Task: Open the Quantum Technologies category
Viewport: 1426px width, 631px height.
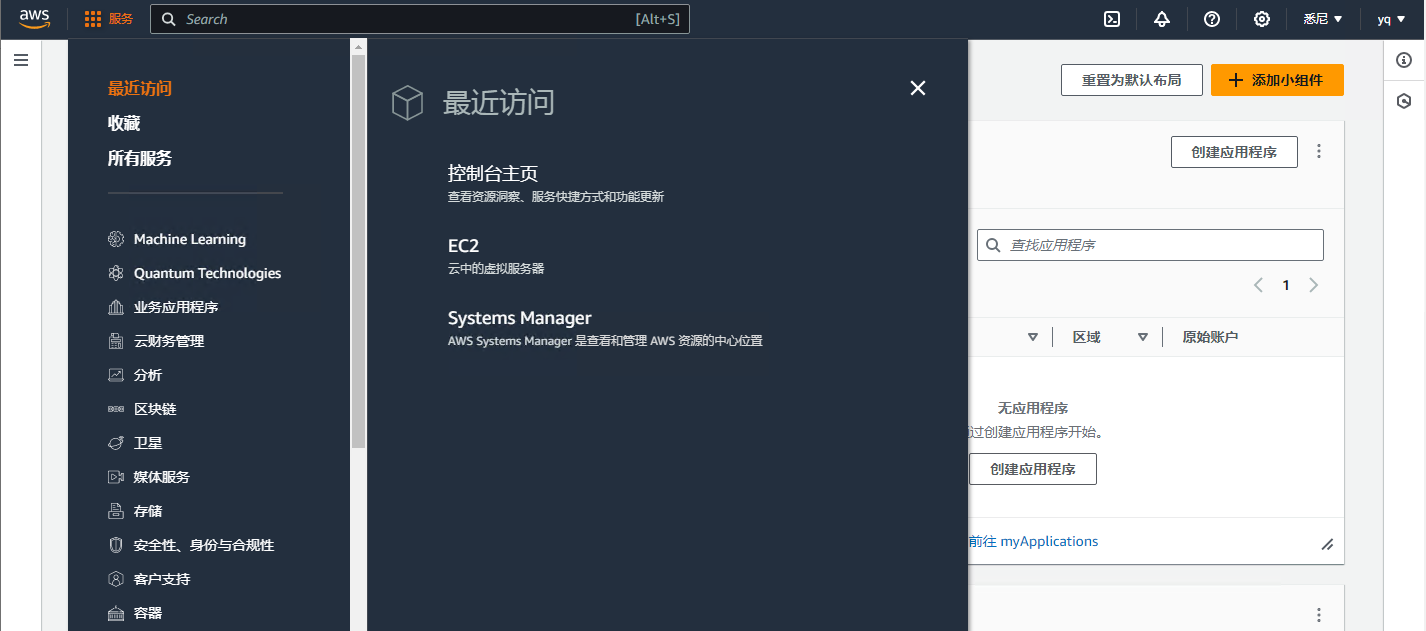Action: pyautogui.click(x=208, y=273)
